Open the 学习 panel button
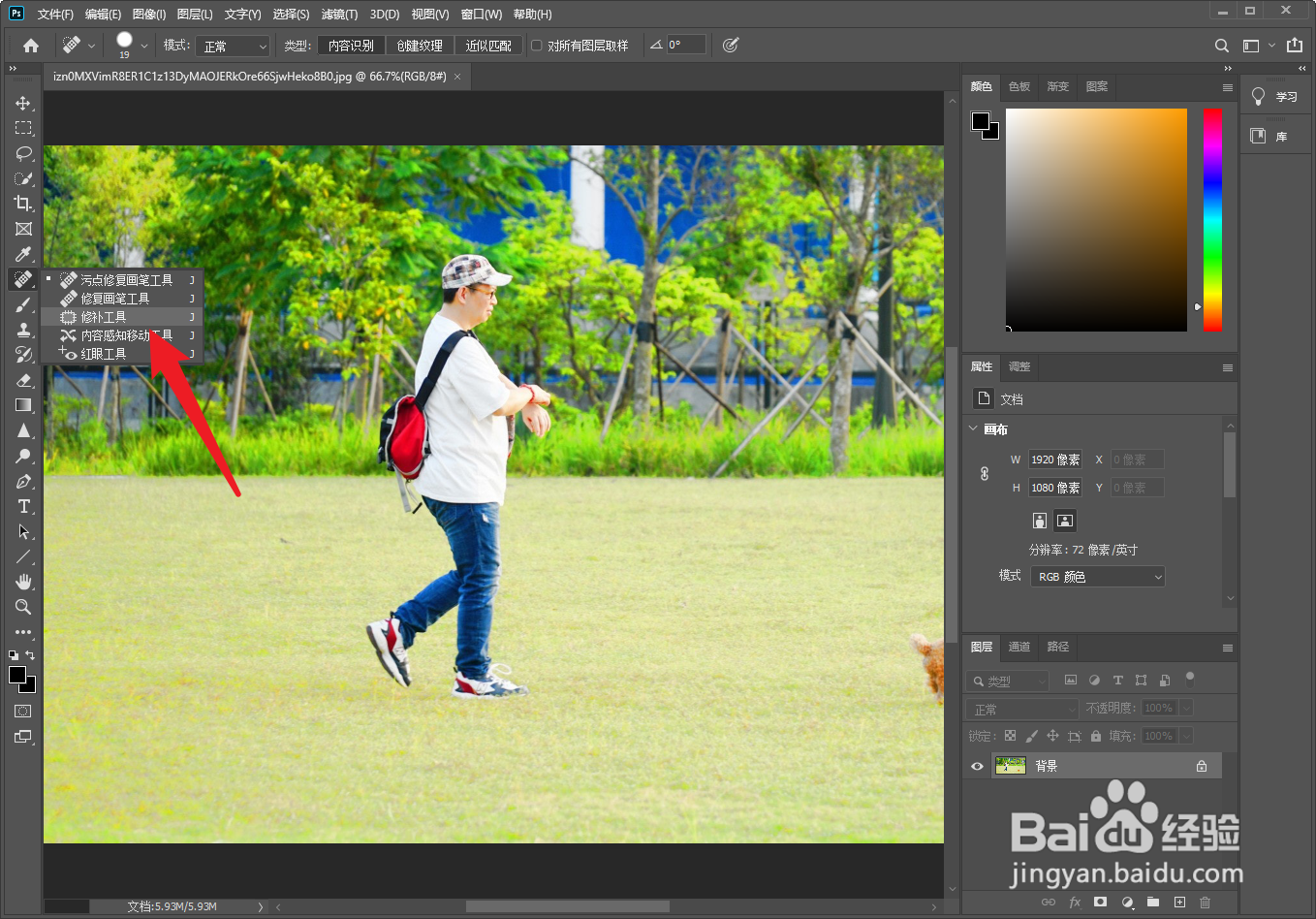 [x=1274, y=97]
